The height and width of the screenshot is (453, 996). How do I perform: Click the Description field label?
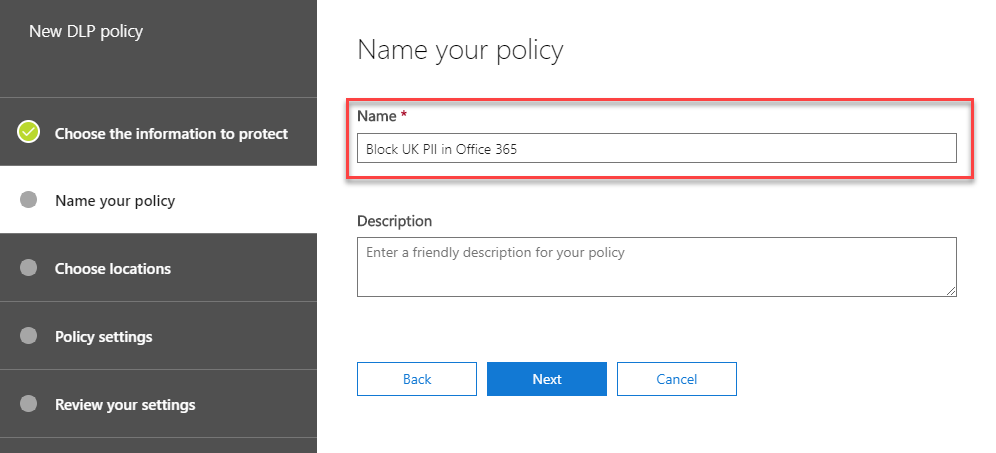[x=395, y=221]
